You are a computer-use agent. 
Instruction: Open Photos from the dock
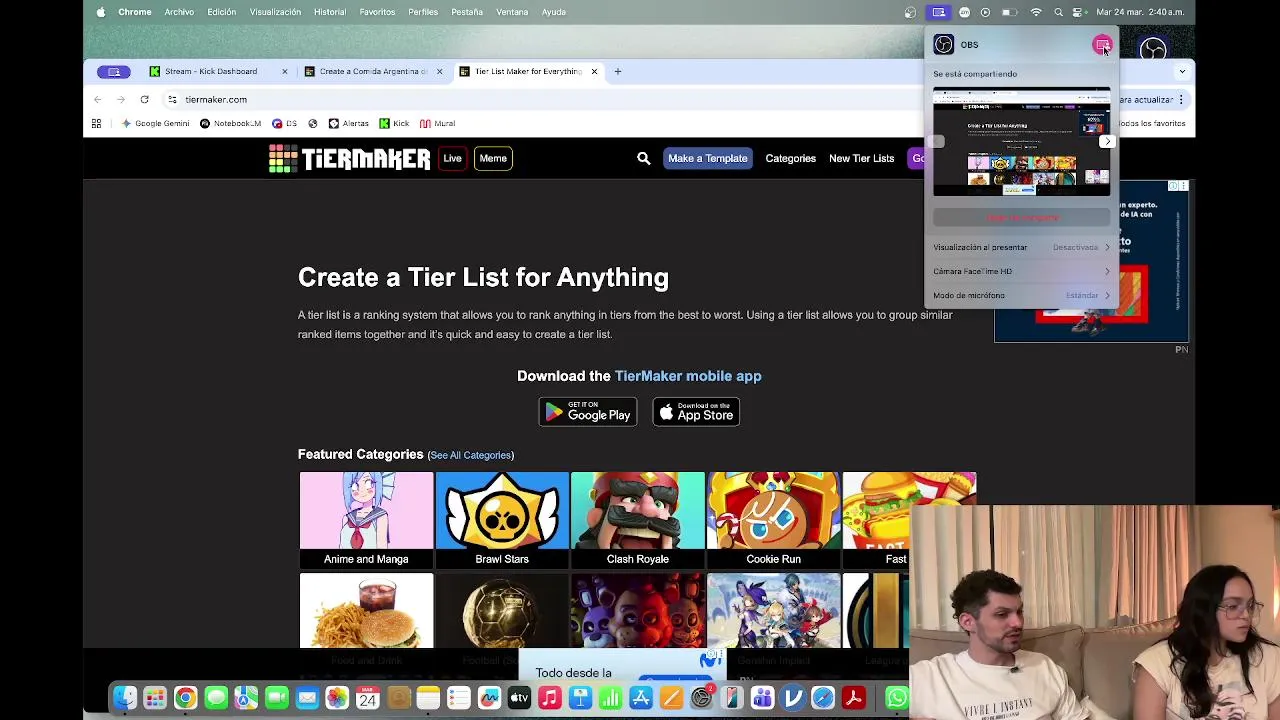[x=337, y=698]
